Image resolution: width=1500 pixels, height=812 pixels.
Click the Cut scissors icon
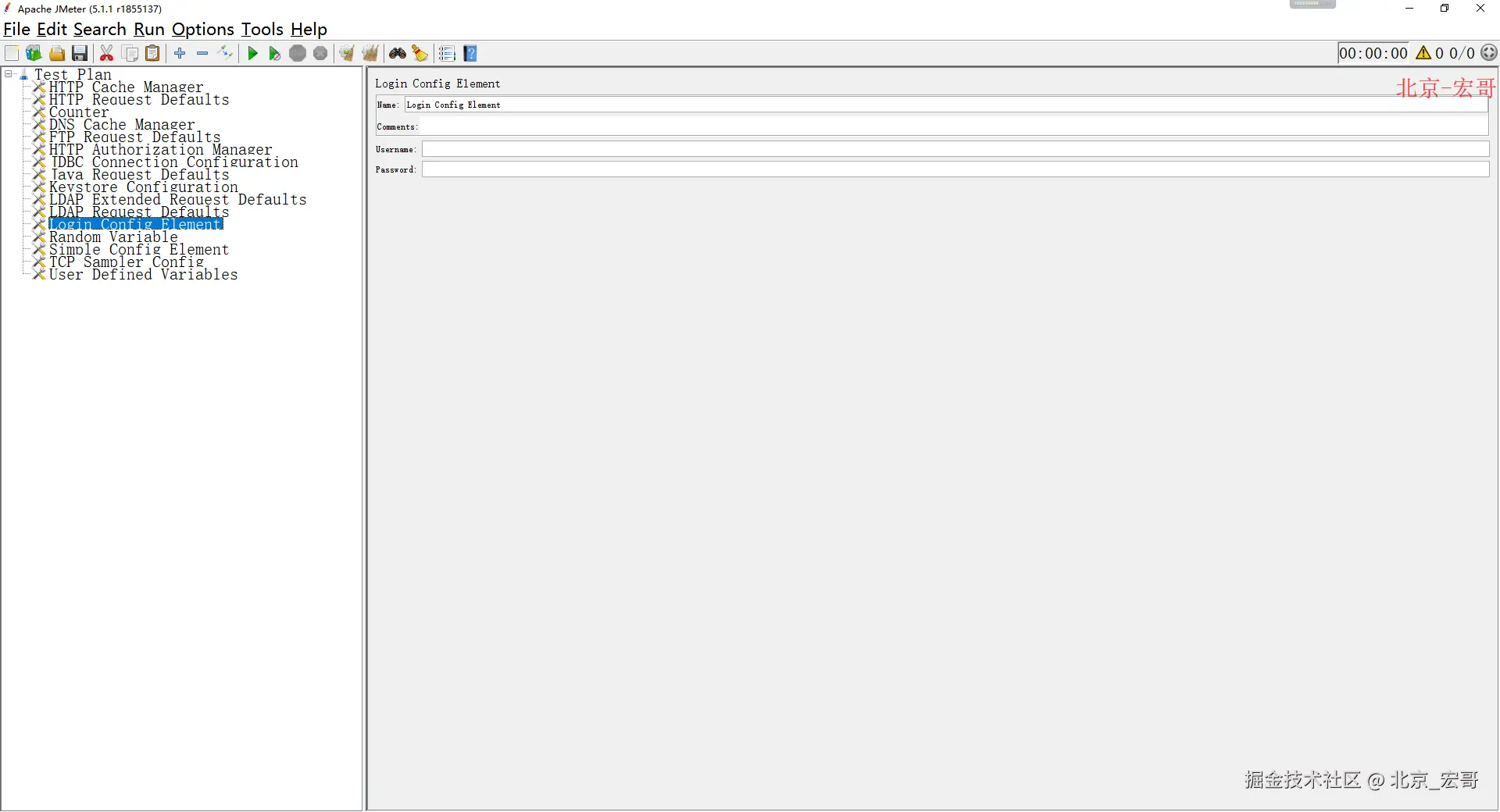point(107,53)
